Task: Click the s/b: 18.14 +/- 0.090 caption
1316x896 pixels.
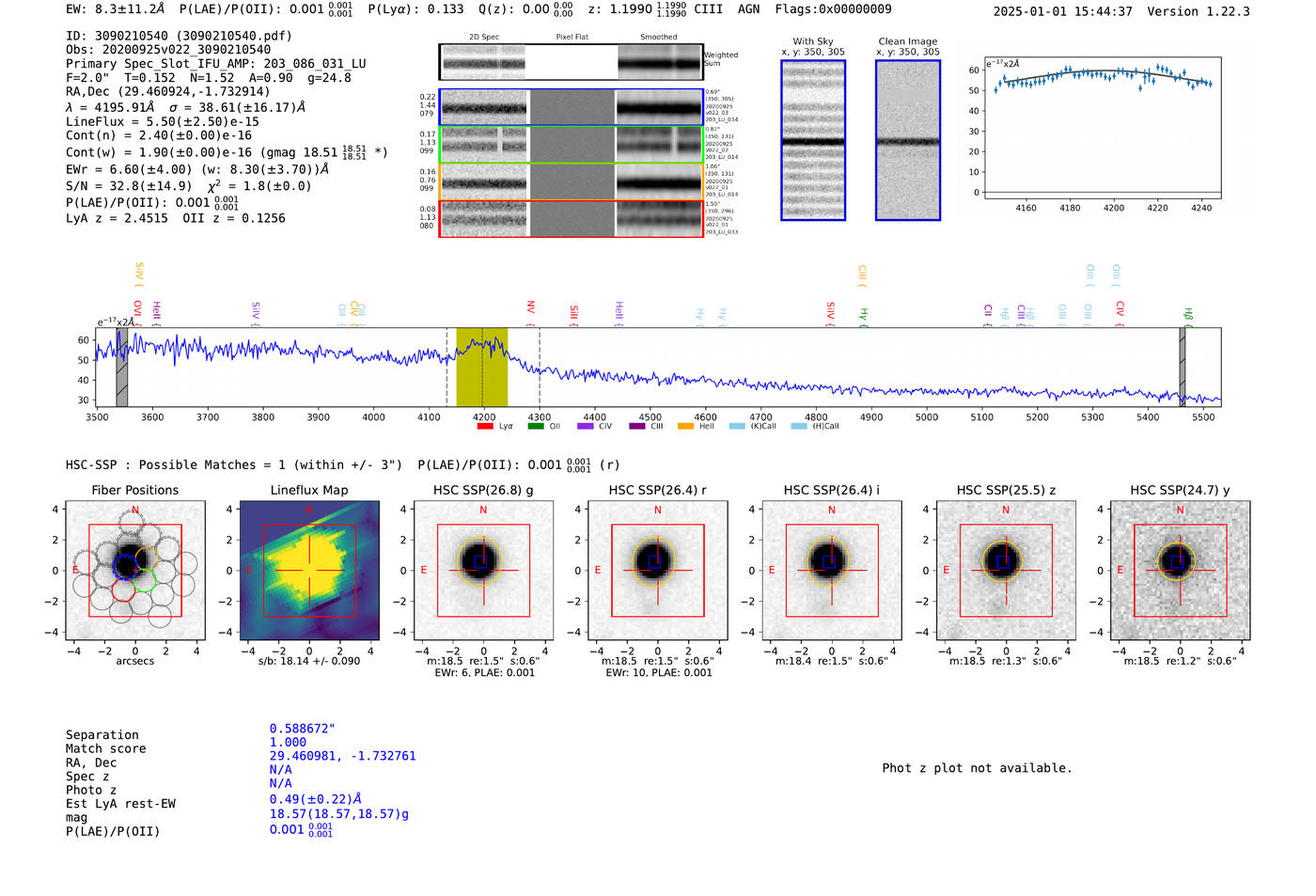Action: pyautogui.click(x=309, y=661)
